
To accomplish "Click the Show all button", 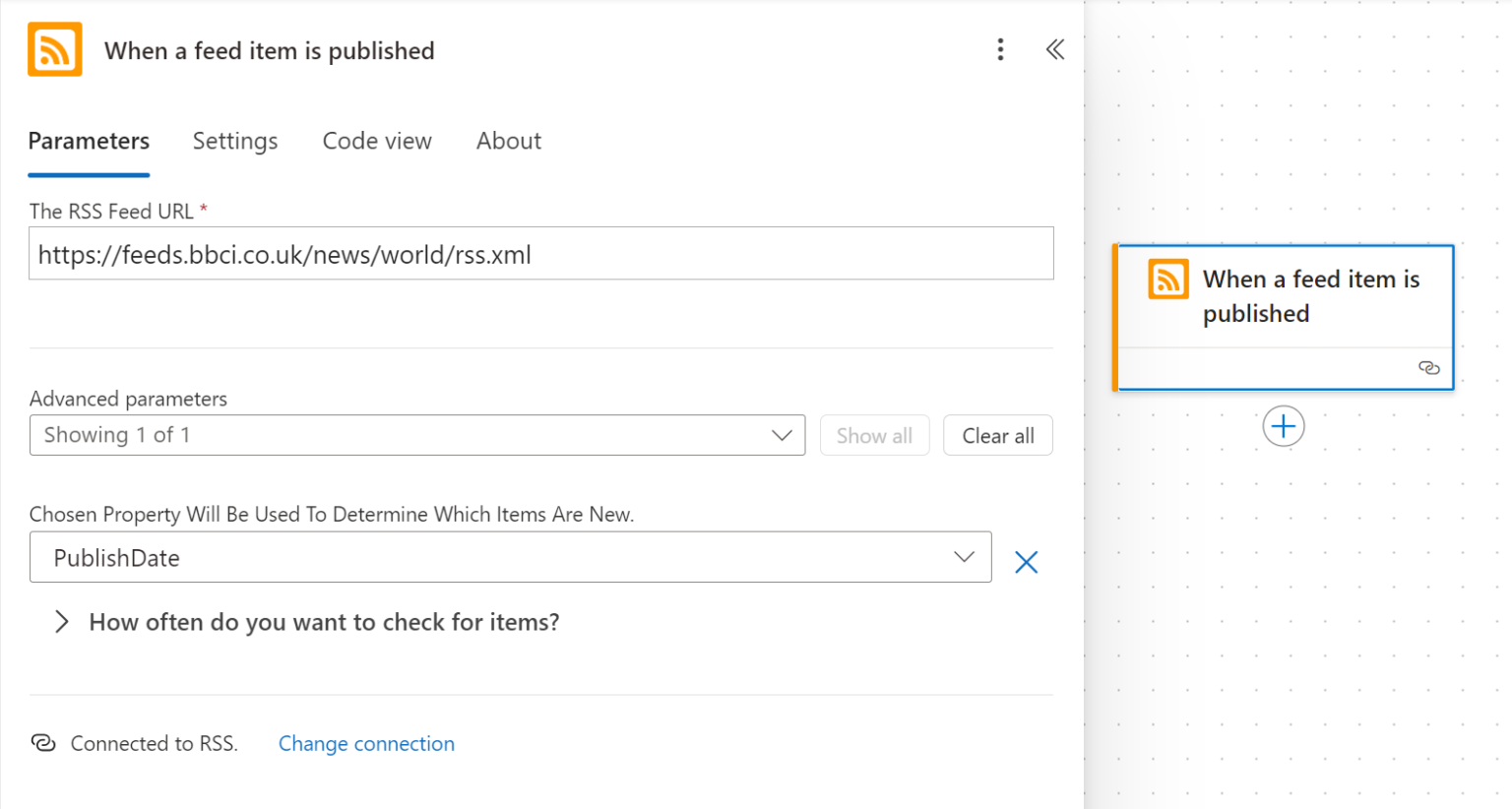I will 874,436.
